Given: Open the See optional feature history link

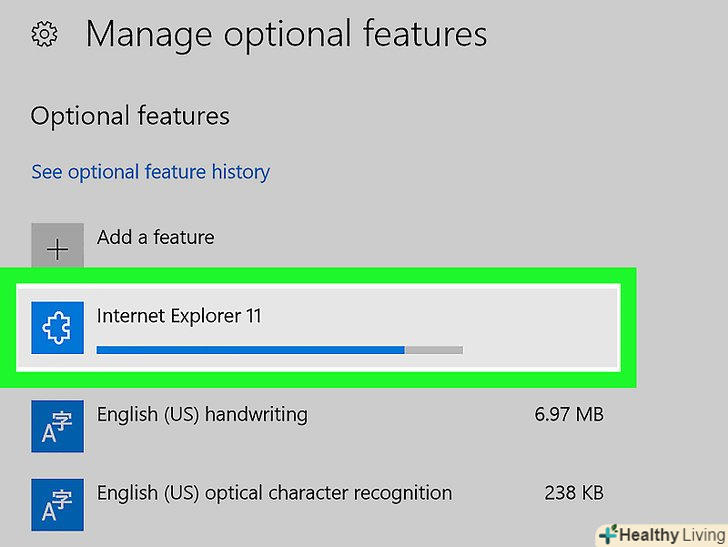Looking at the screenshot, I should pos(150,172).
